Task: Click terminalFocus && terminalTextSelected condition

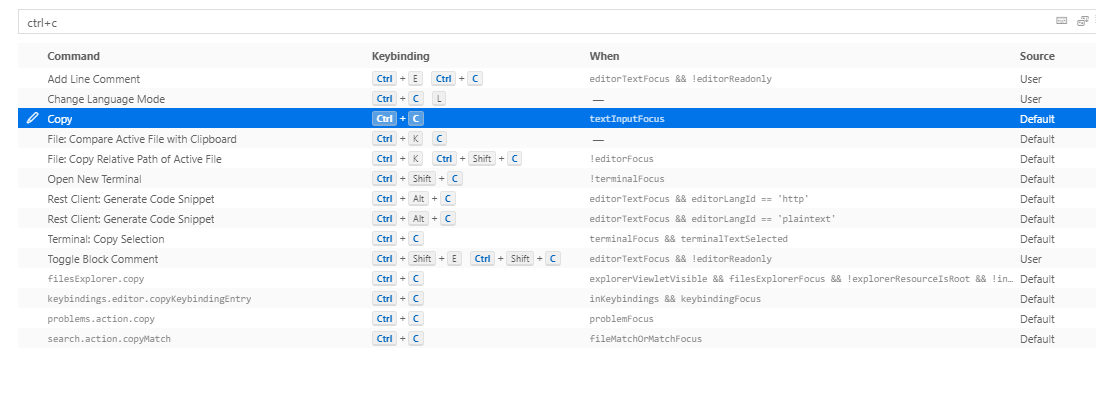Action: point(688,239)
